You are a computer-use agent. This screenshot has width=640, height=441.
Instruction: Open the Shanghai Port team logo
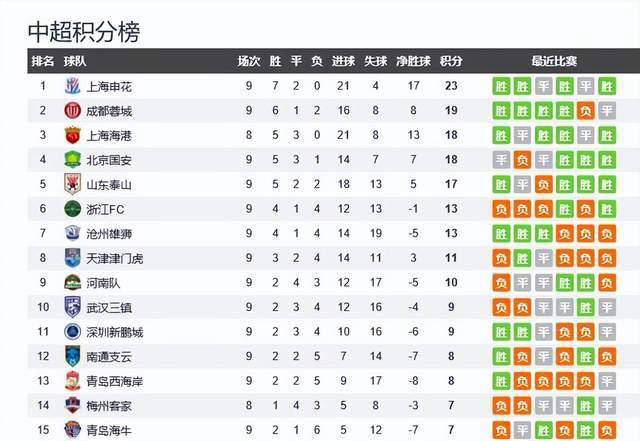73,135
